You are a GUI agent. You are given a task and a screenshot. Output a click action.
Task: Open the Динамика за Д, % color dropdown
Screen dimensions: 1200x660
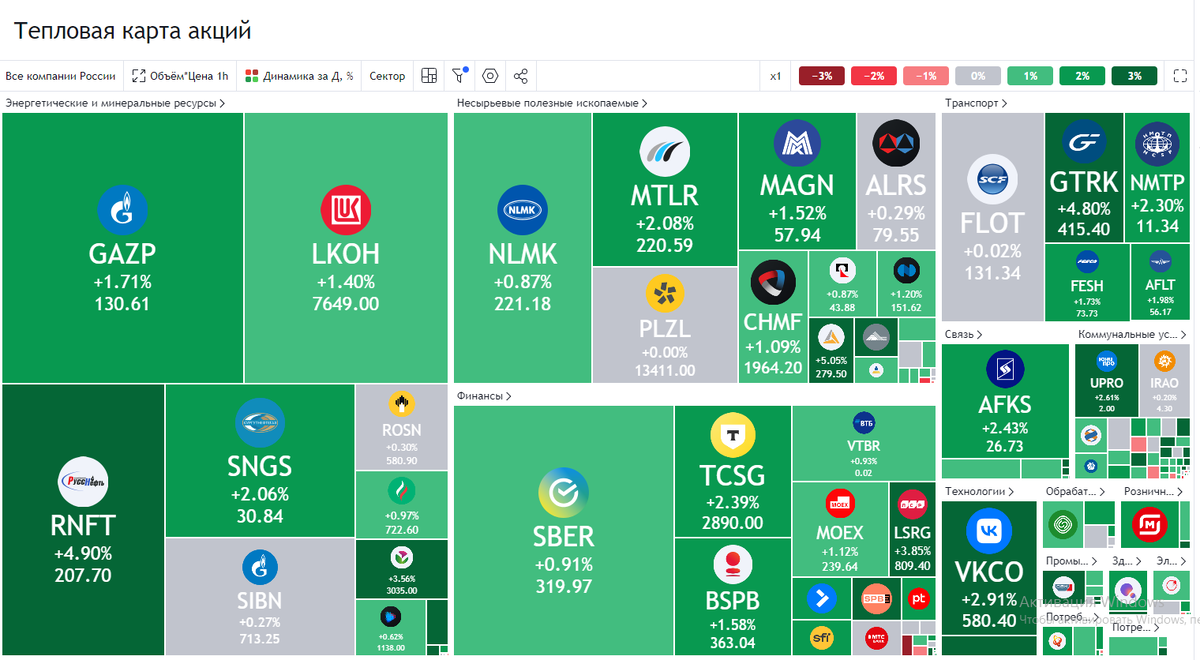coord(299,76)
